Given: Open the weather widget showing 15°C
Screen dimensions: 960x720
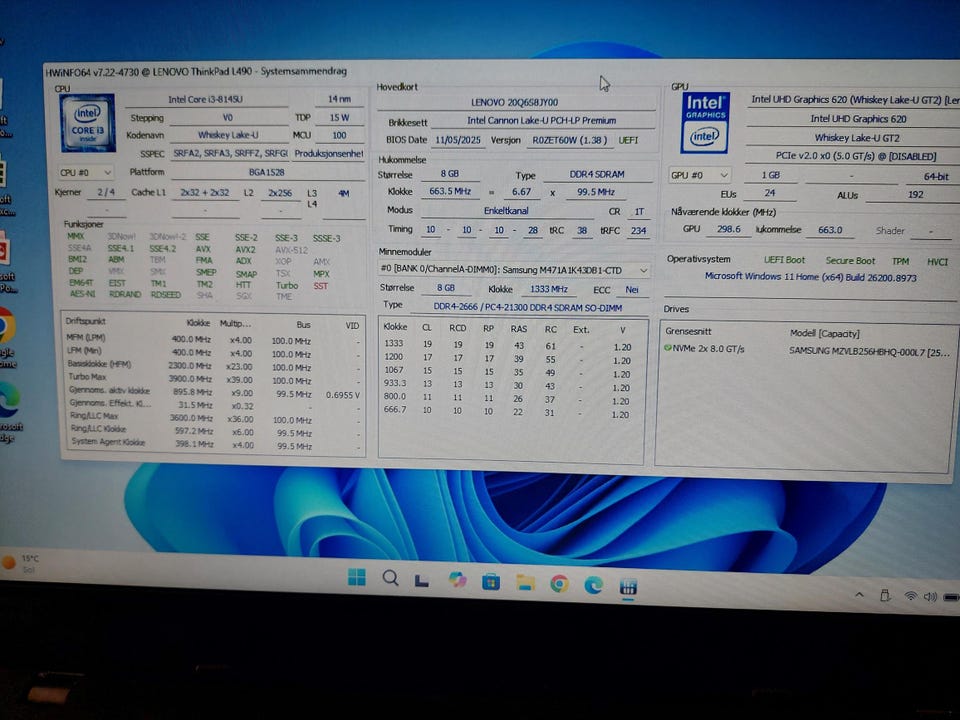Looking at the screenshot, I should 21,563.
